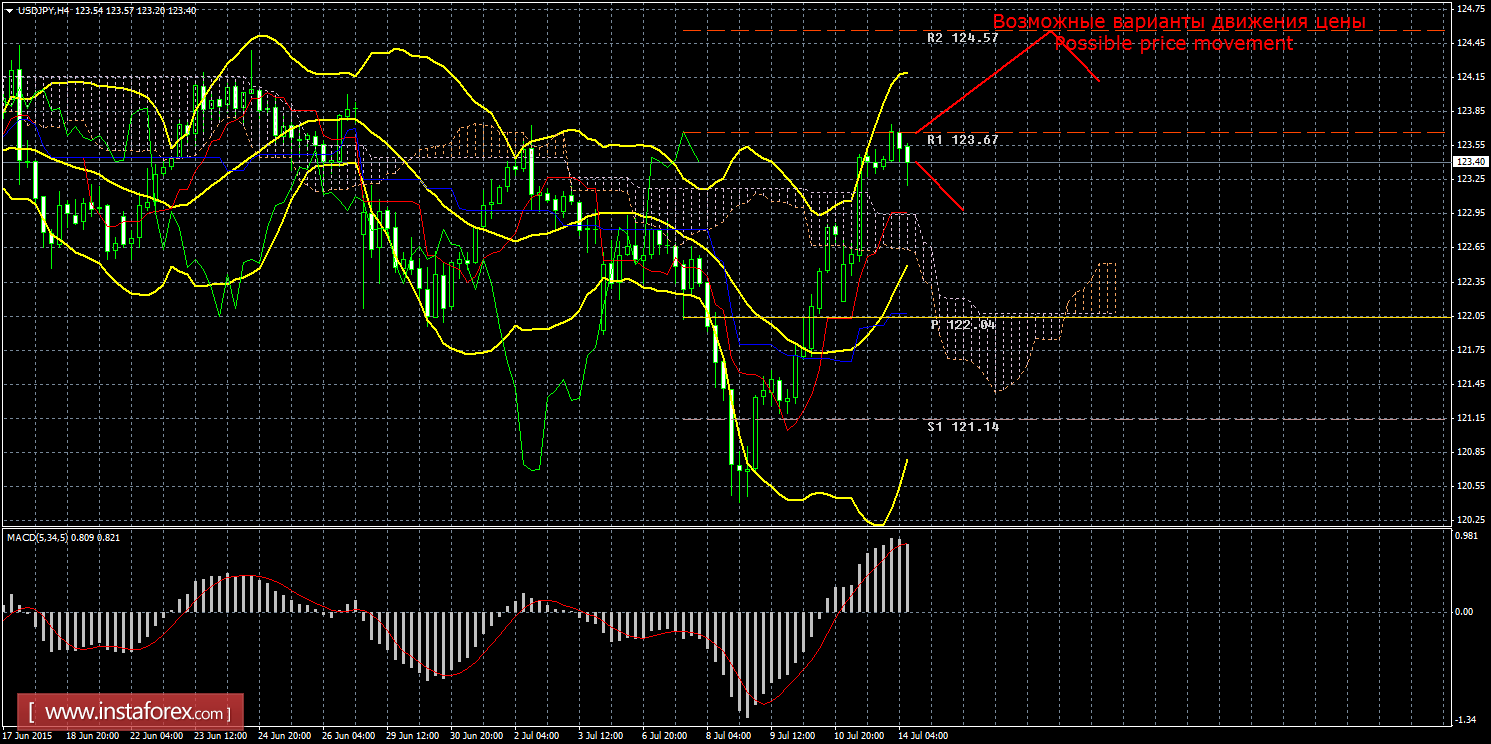Click the English 'Possible price movement' caption
Screen dimensions: 1491x744
[1173, 44]
